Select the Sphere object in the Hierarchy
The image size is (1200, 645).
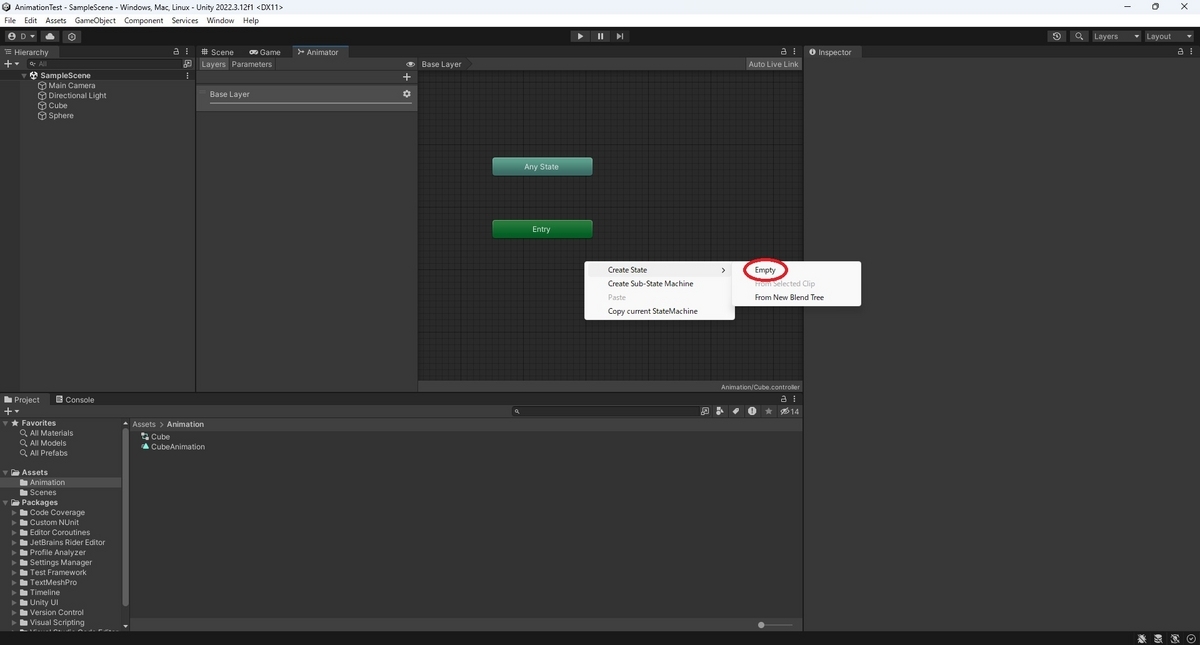pos(61,115)
